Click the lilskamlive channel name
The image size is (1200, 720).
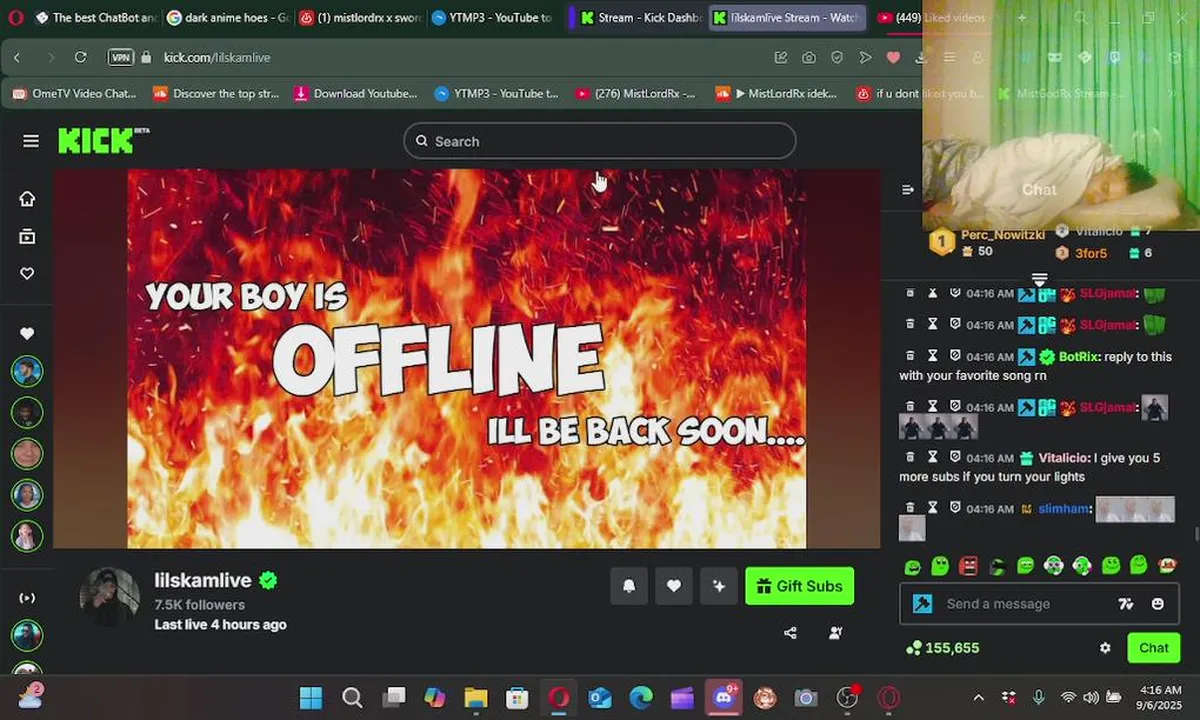(202, 580)
